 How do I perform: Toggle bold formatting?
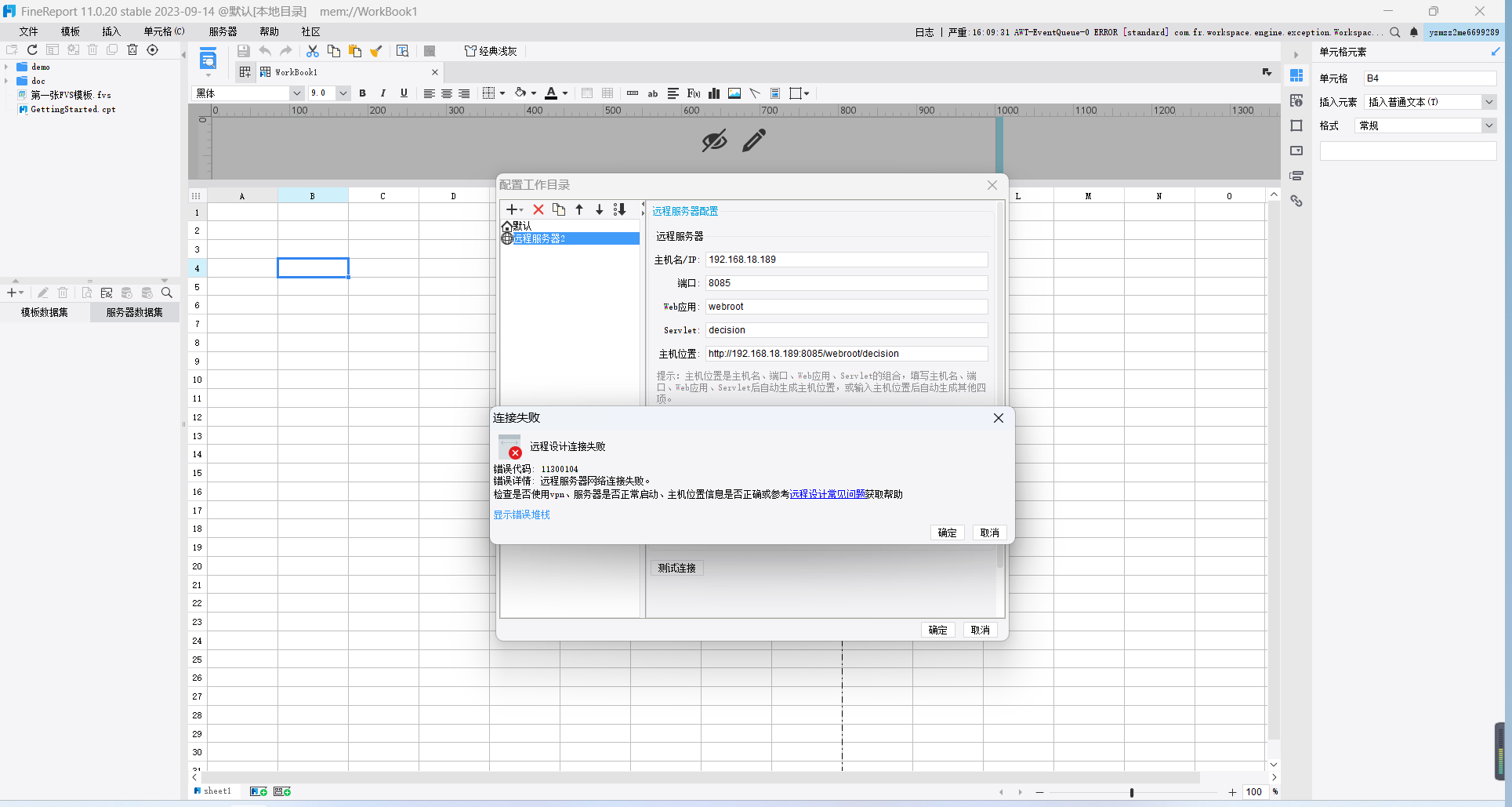pos(362,93)
